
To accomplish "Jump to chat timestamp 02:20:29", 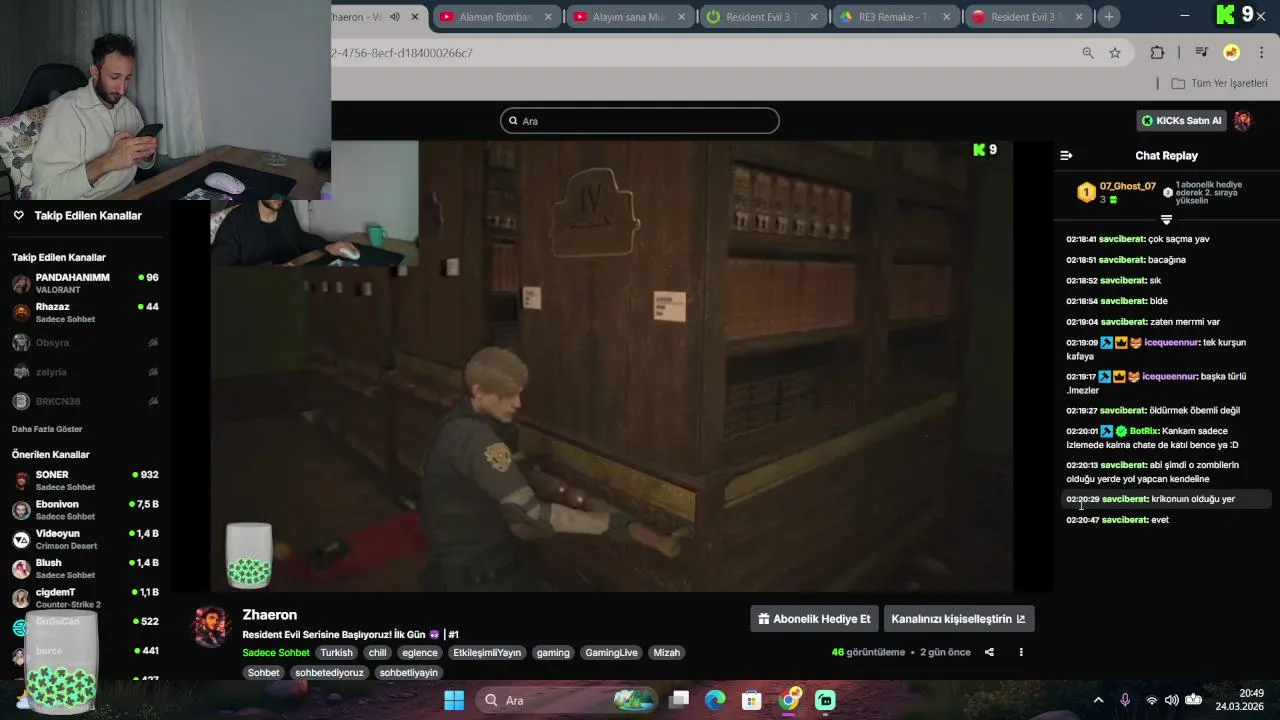I will 1082,499.
